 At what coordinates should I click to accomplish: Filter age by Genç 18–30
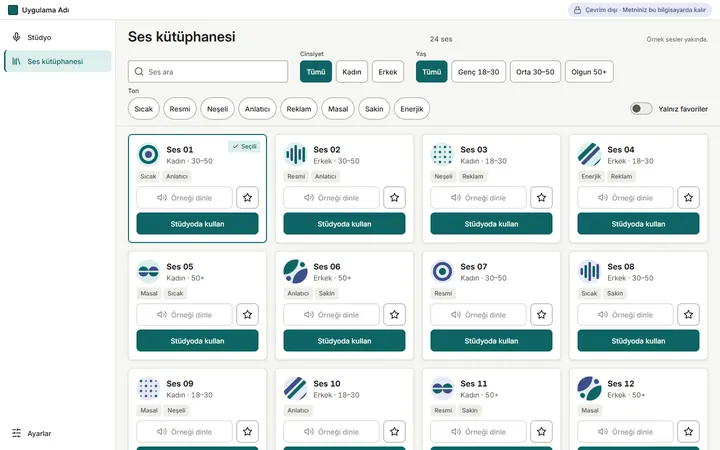tap(478, 72)
